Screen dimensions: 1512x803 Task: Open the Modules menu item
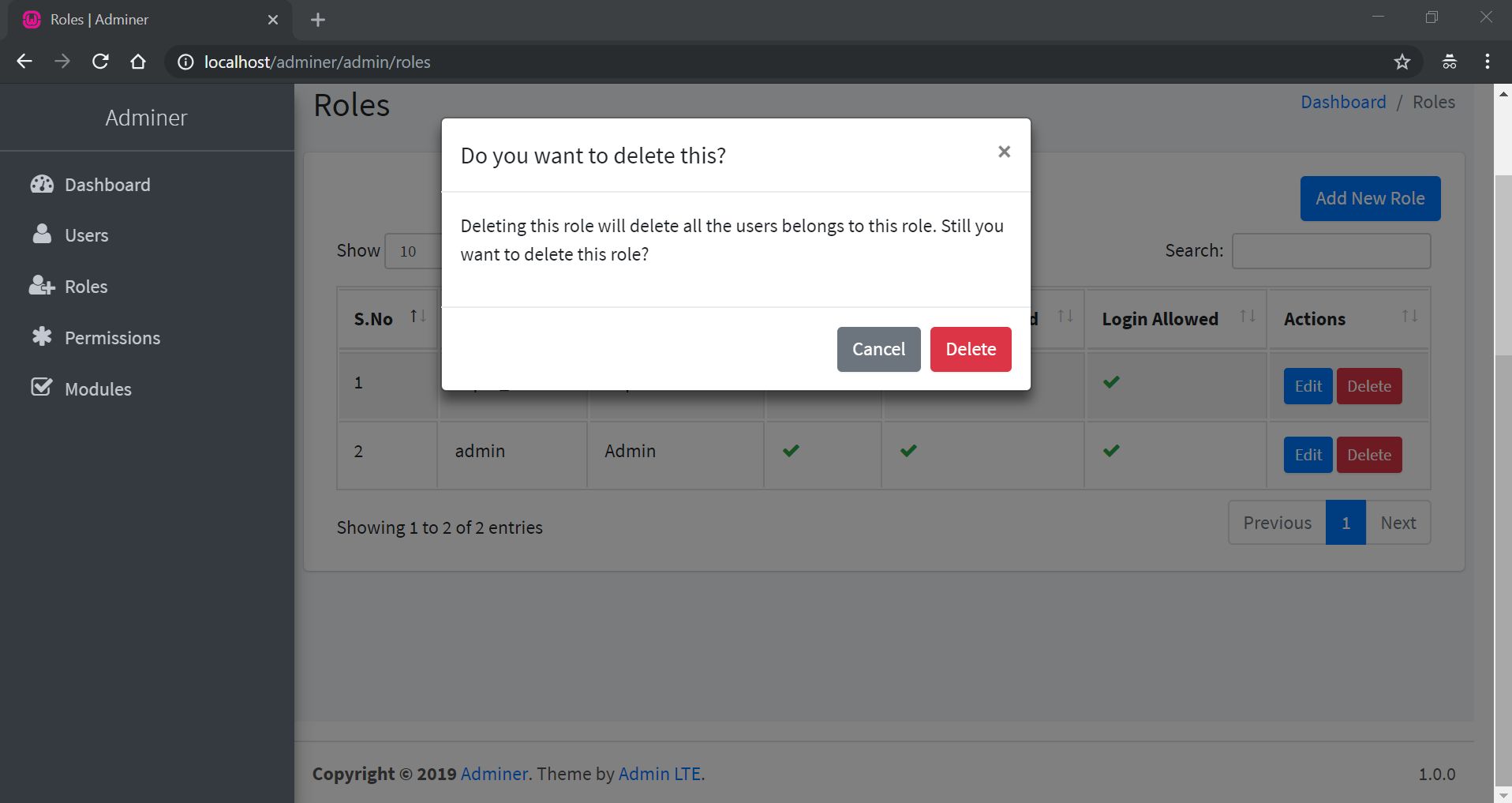click(98, 389)
